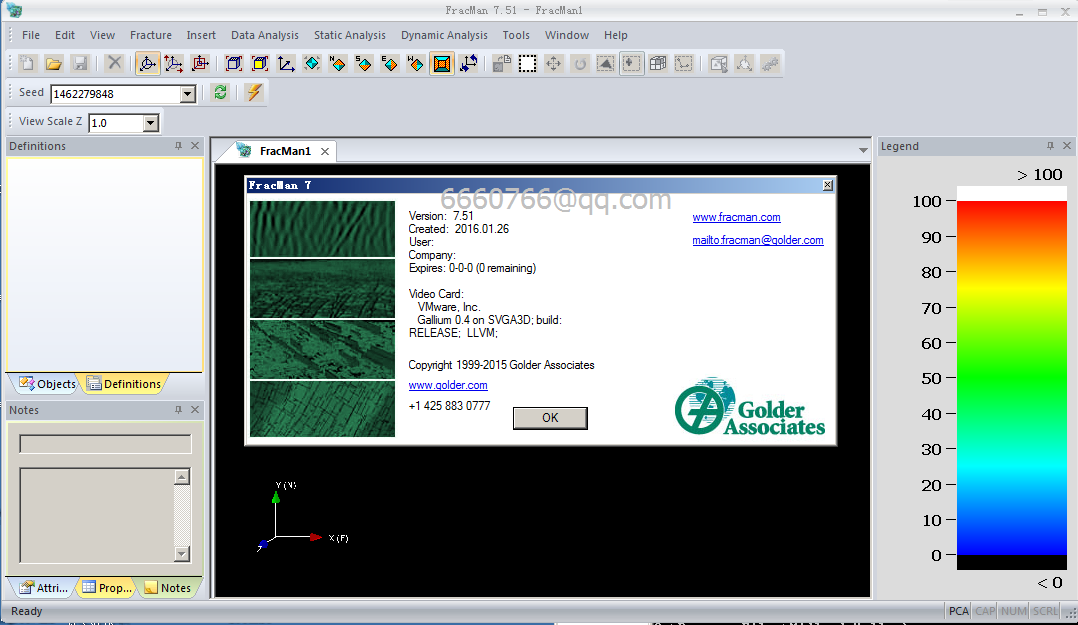Click the axes tool with red arrows
The image size is (1078, 625).
(x=173, y=64)
